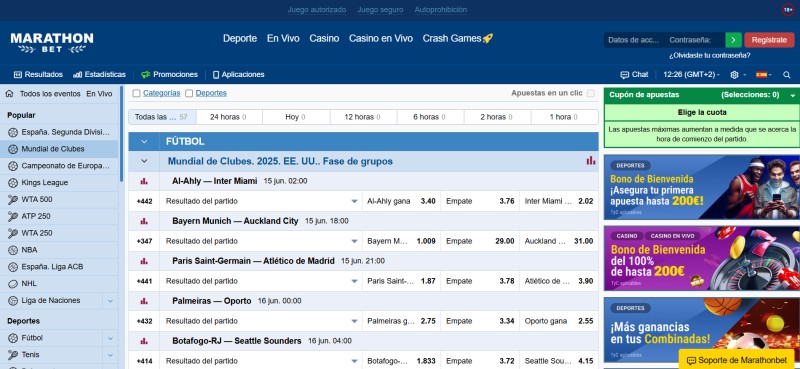Click the 18+ age restriction badge
This screenshot has width=800, height=369.
(x=788, y=10)
